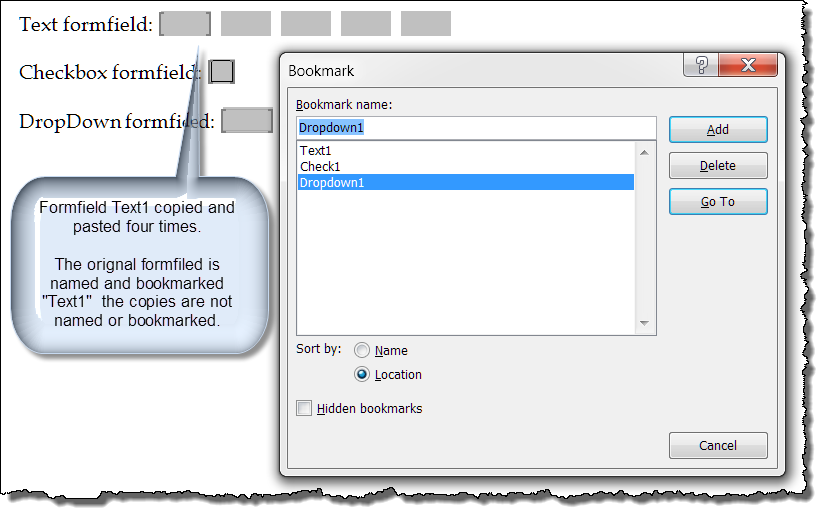Toggle the Checkbox formfield in document
824x514 pixels.
click(221, 71)
